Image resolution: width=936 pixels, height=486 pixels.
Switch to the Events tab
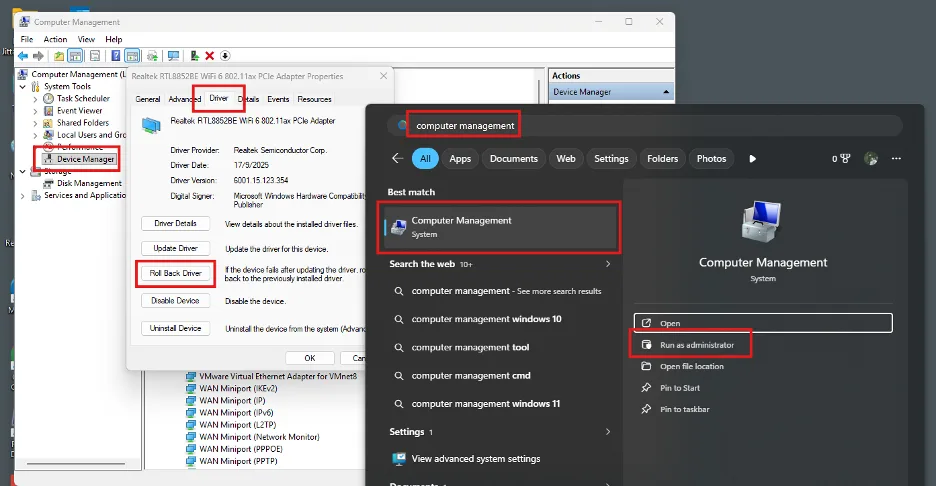(x=278, y=99)
